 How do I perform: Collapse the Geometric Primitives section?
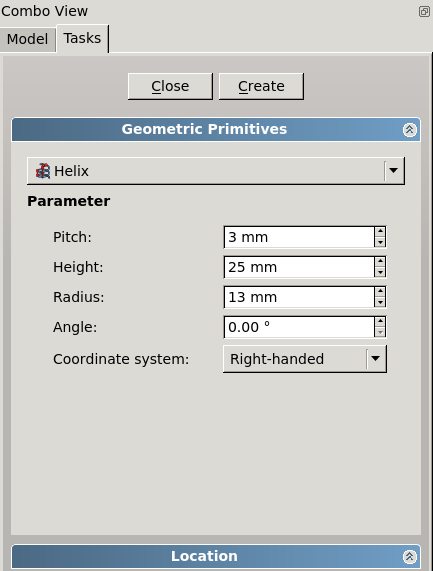point(409,130)
